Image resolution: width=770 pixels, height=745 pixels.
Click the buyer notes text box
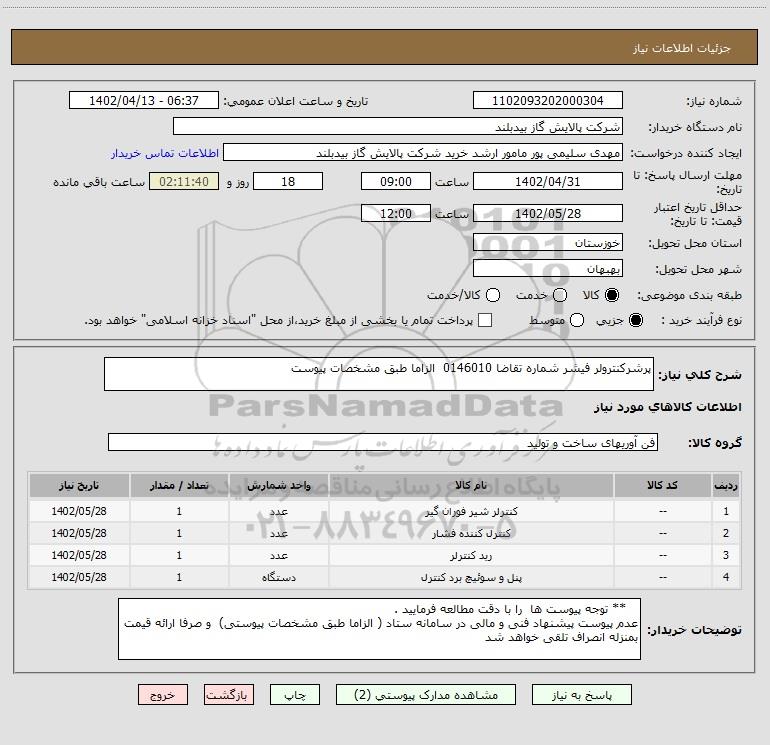coord(379,629)
